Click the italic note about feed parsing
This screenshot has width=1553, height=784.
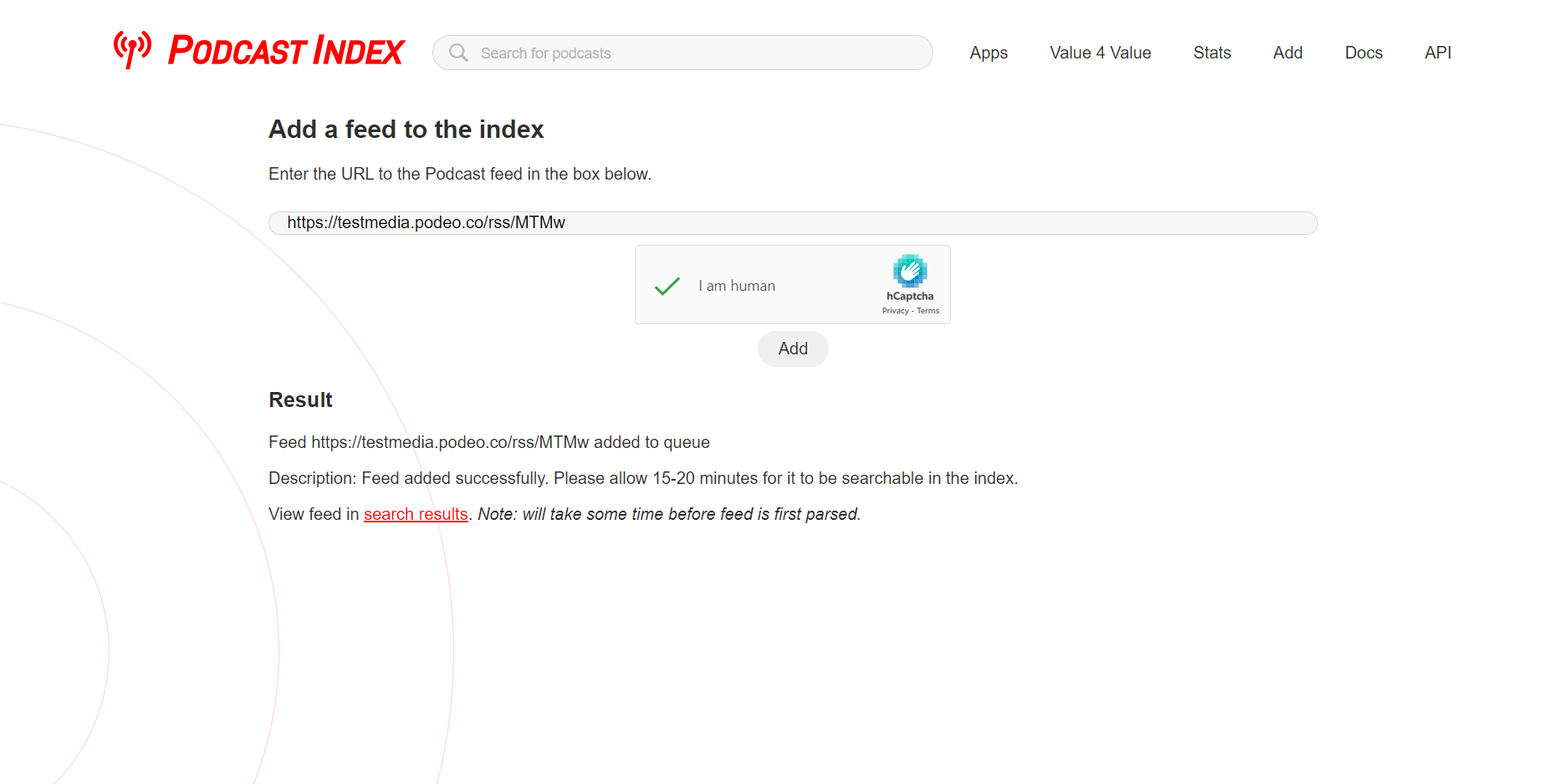tap(669, 514)
